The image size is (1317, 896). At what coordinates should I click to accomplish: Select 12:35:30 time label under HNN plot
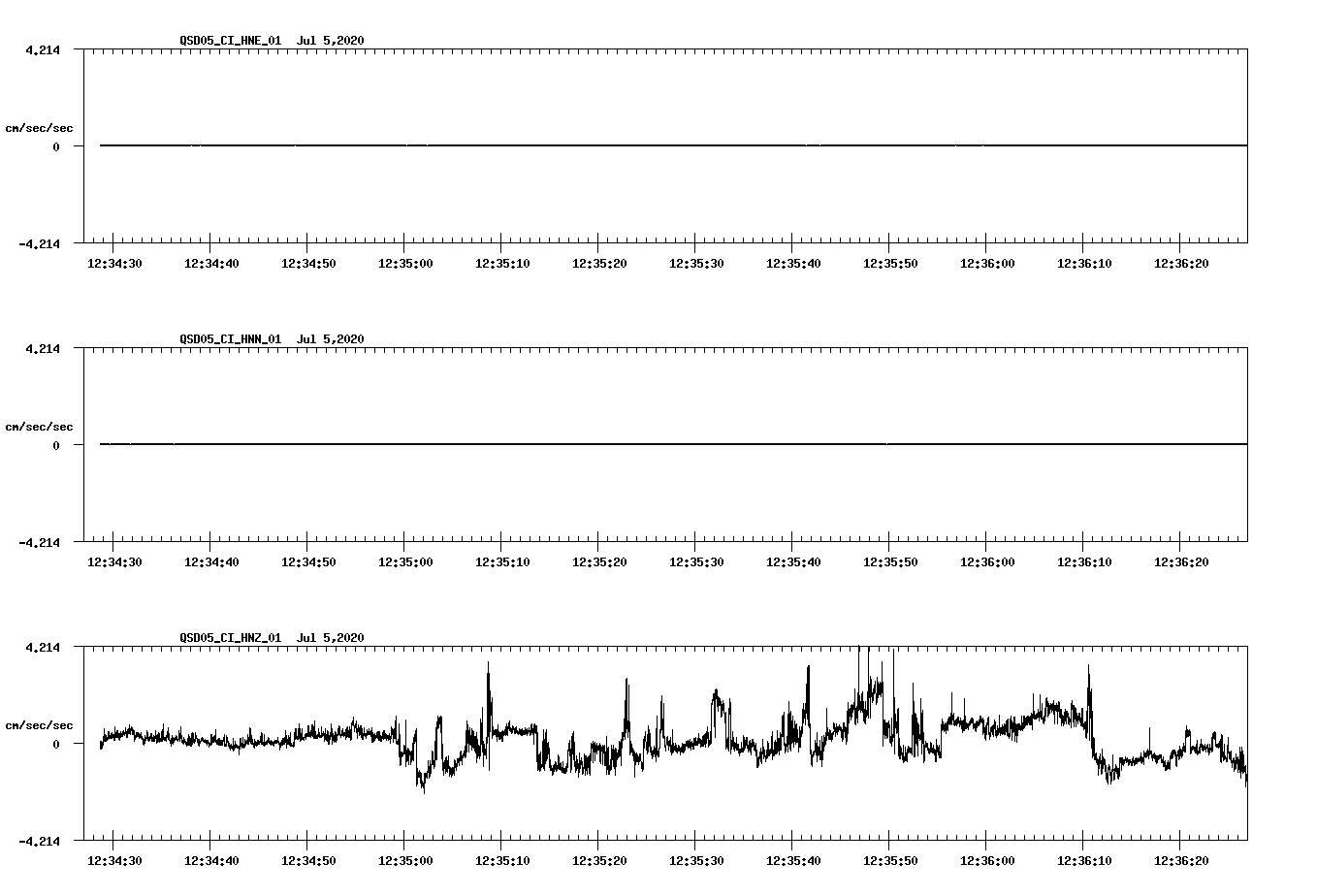point(696,562)
